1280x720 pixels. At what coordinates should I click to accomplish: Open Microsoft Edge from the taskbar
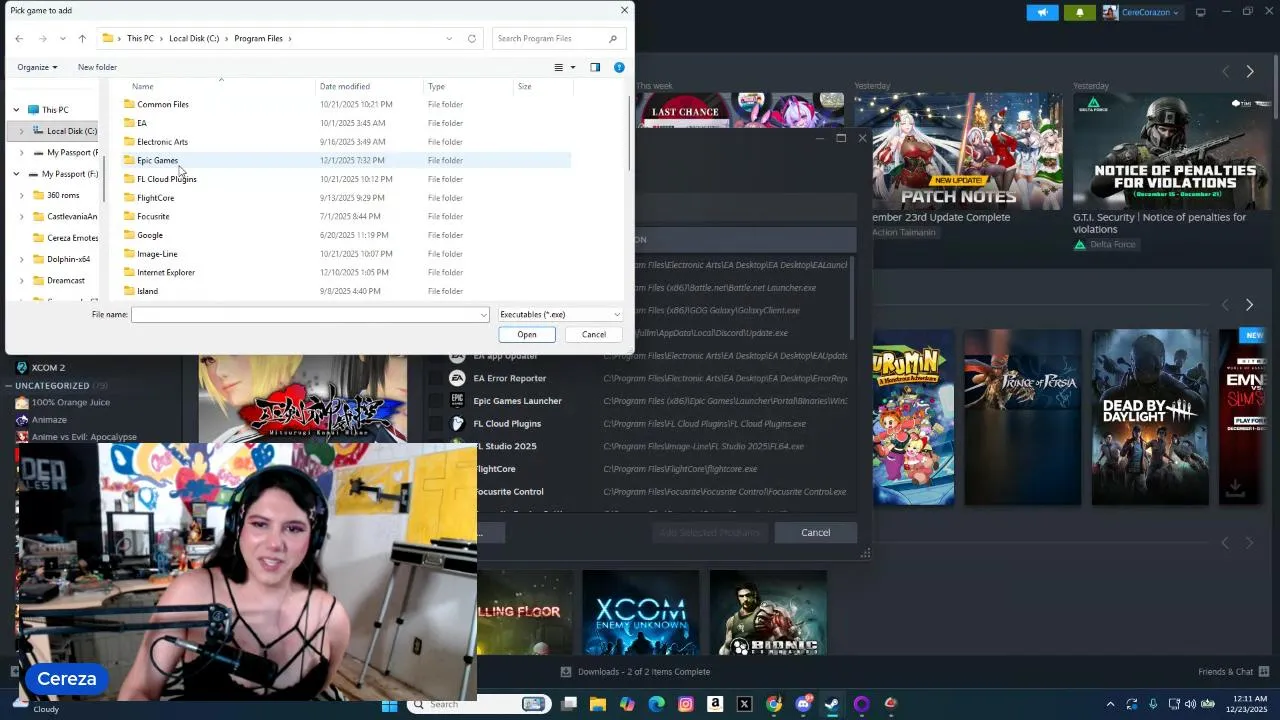point(656,704)
